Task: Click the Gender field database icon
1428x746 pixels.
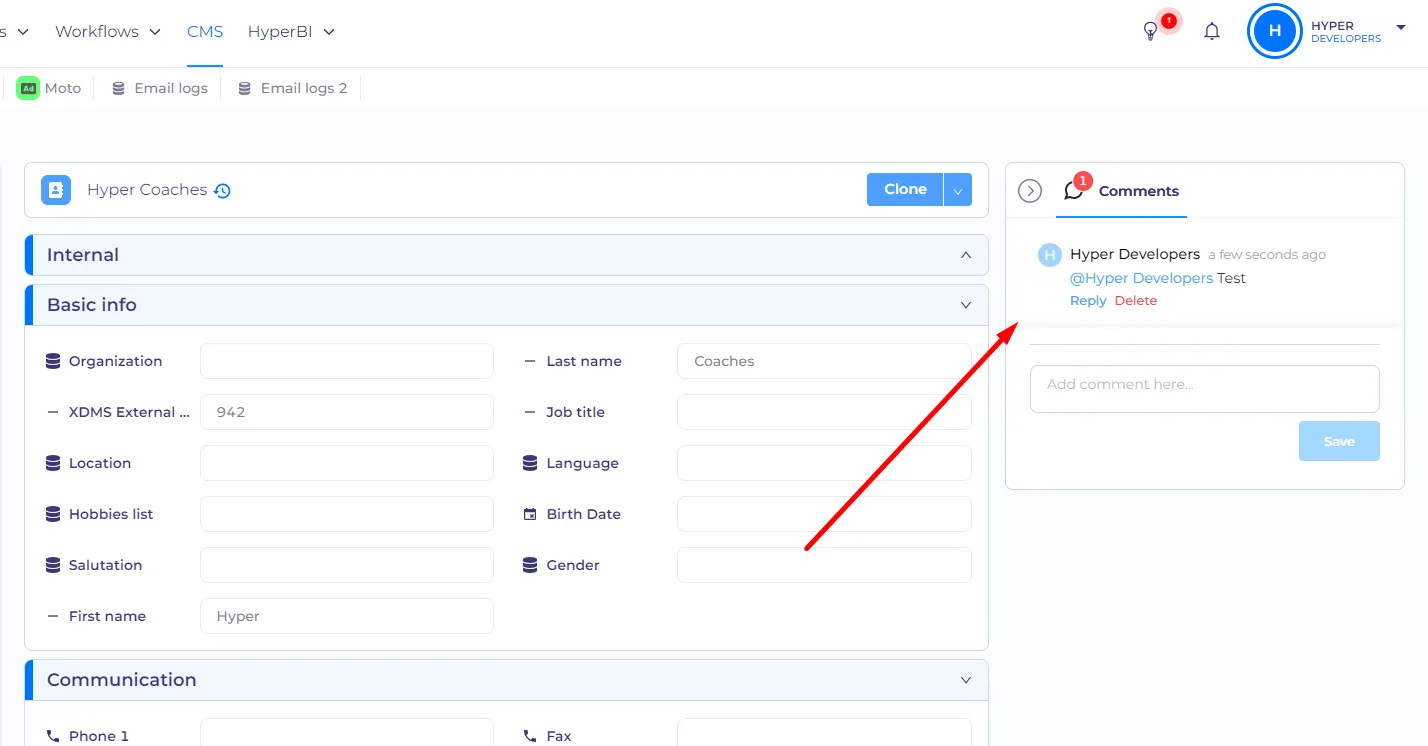Action: 530,565
